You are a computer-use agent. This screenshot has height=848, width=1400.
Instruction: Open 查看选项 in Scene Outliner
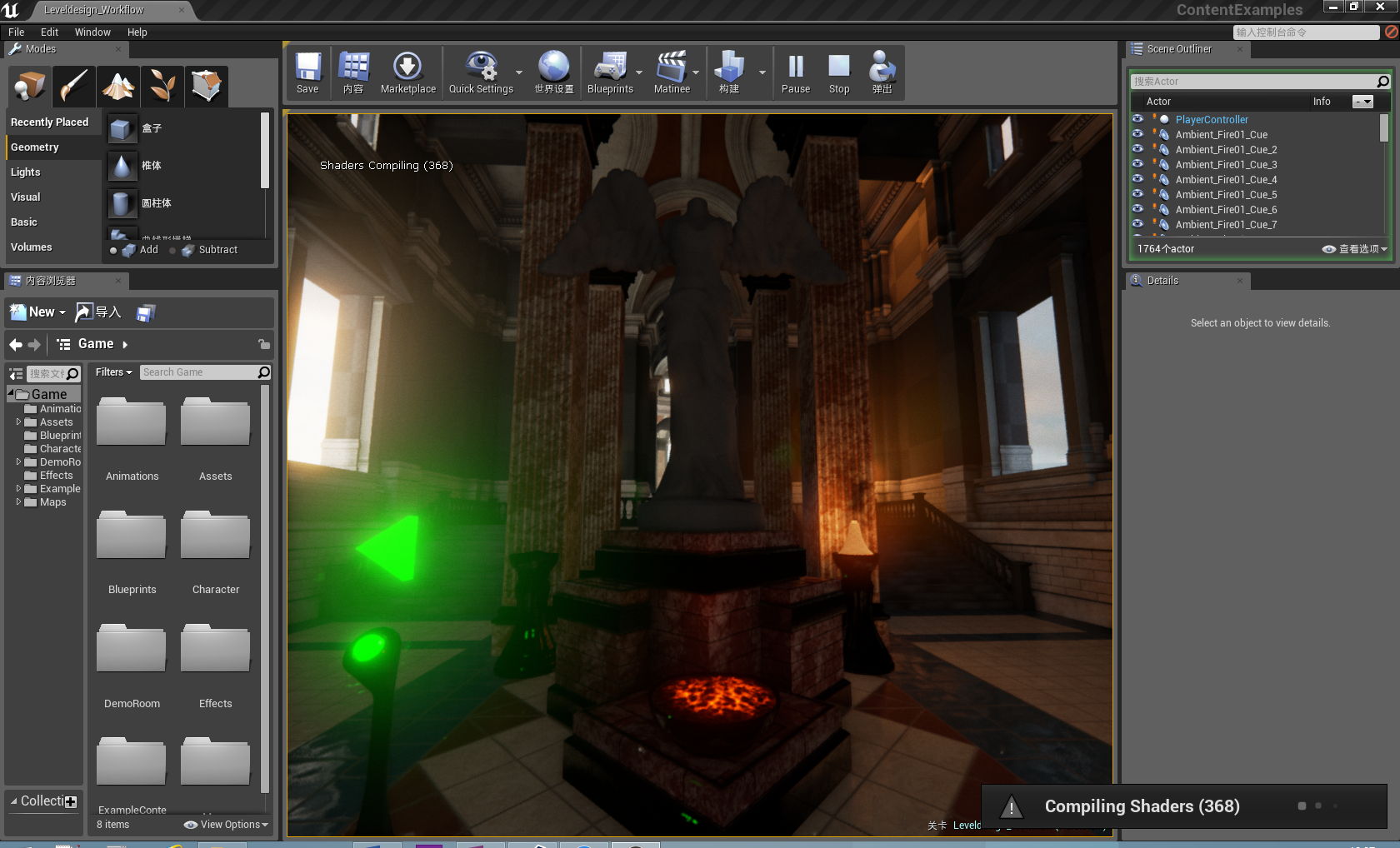tap(1354, 249)
